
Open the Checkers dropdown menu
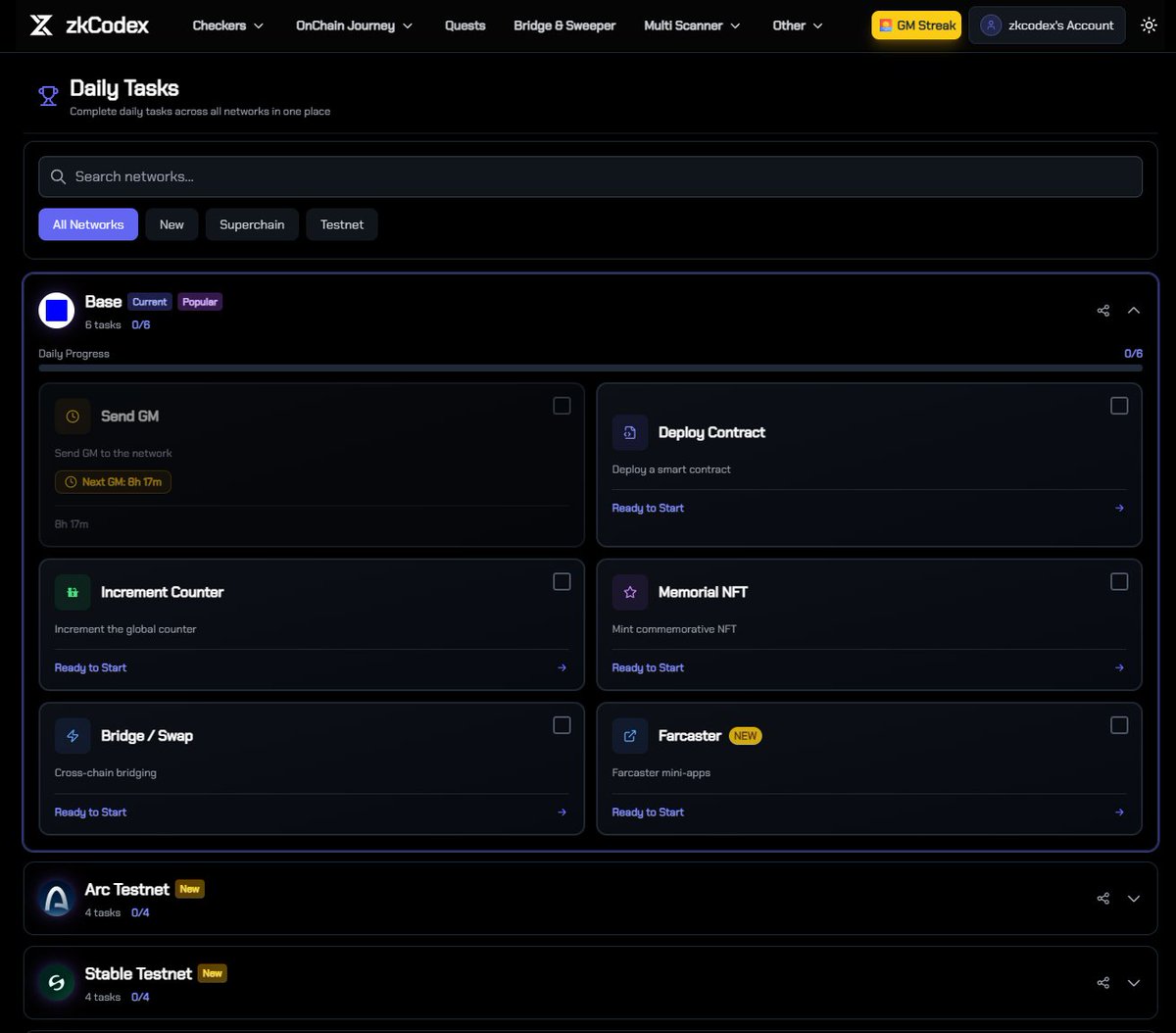pyautogui.click(x=228, y=25)
